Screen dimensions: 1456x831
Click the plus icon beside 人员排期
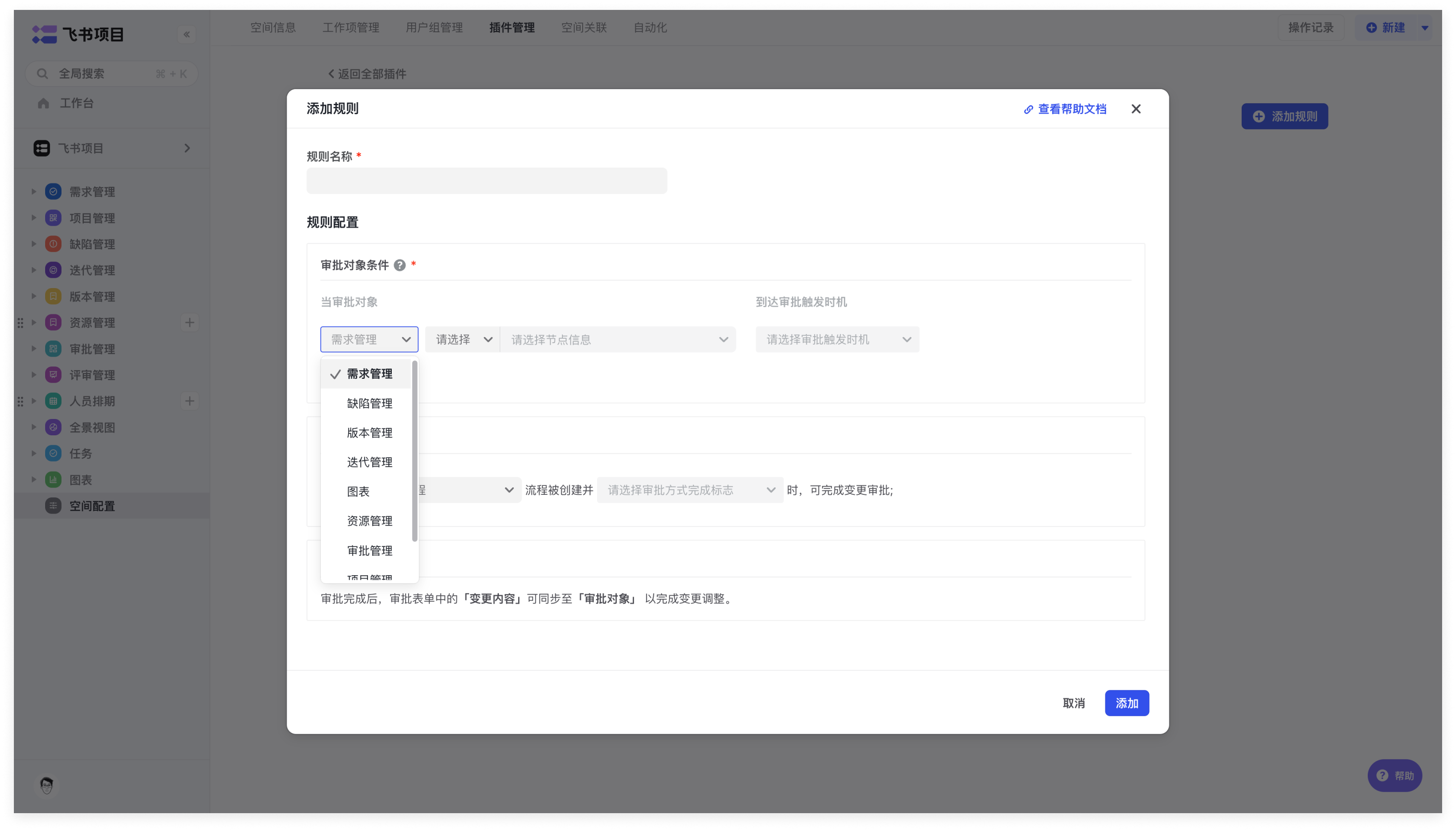coord(189,401)
